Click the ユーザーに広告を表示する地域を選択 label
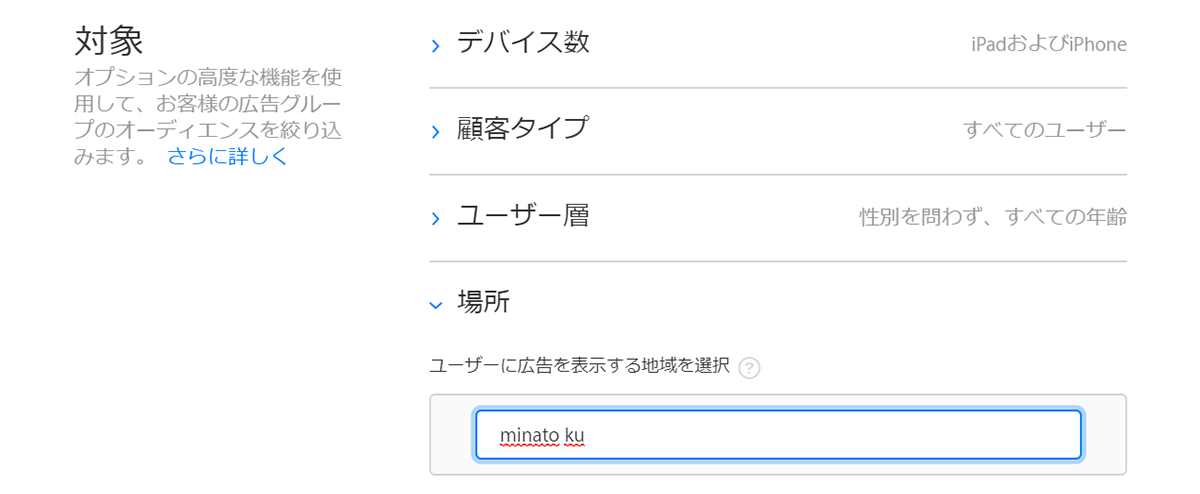 579,365
